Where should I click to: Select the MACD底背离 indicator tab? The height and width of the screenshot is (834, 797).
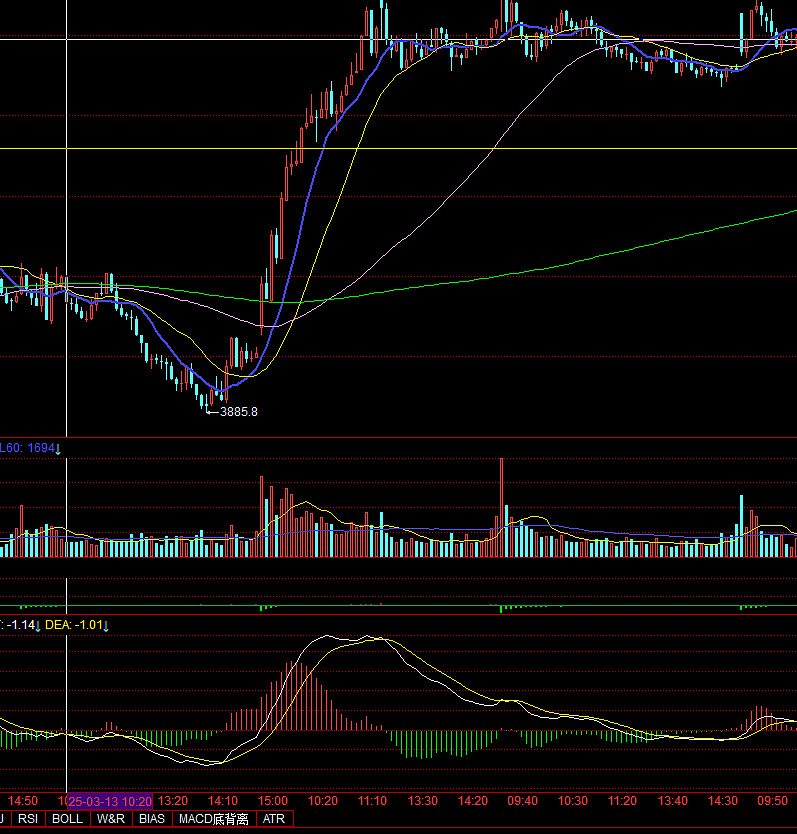click(x=214, y=819)
